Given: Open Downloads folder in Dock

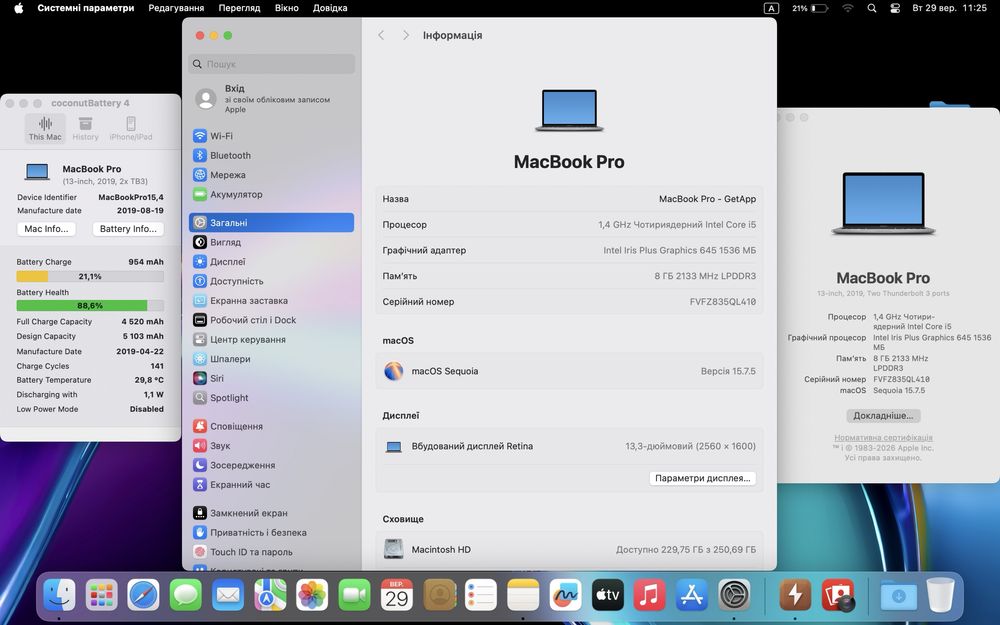Looking at the screenshot, I should (899, 595).
